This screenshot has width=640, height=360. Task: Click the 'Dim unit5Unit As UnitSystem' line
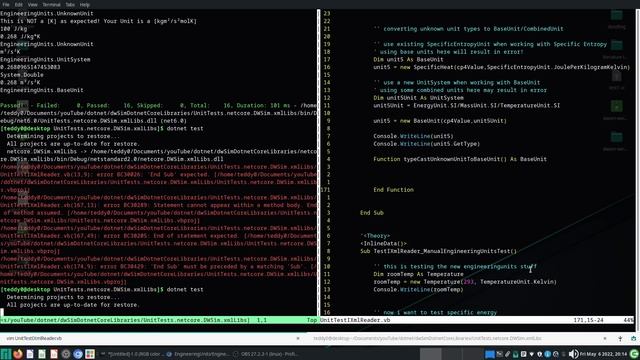click(x=418, y=98)
